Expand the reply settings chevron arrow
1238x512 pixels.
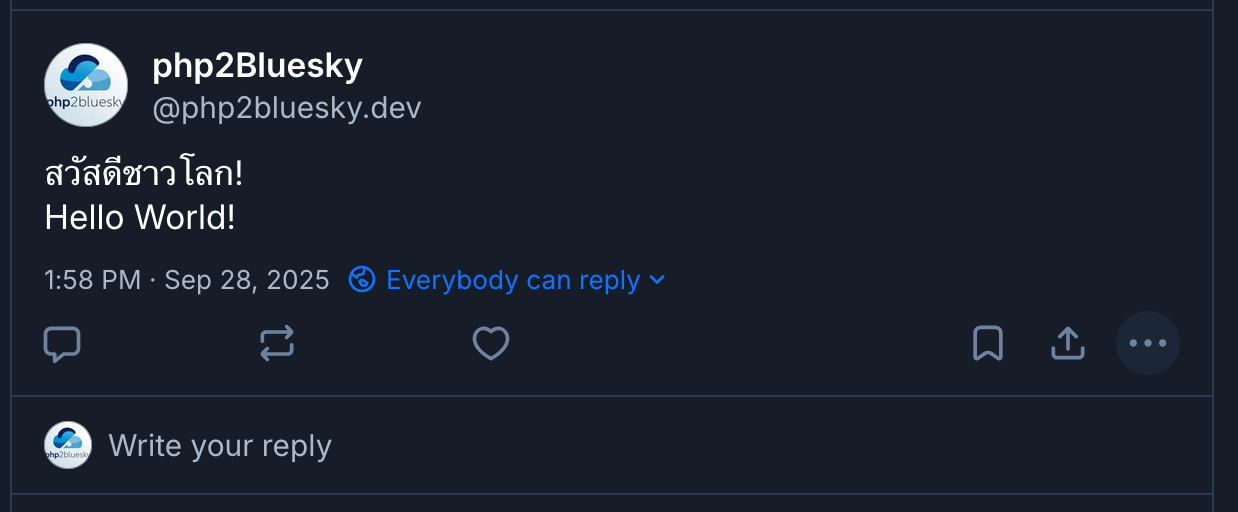[x=657, y=280]
